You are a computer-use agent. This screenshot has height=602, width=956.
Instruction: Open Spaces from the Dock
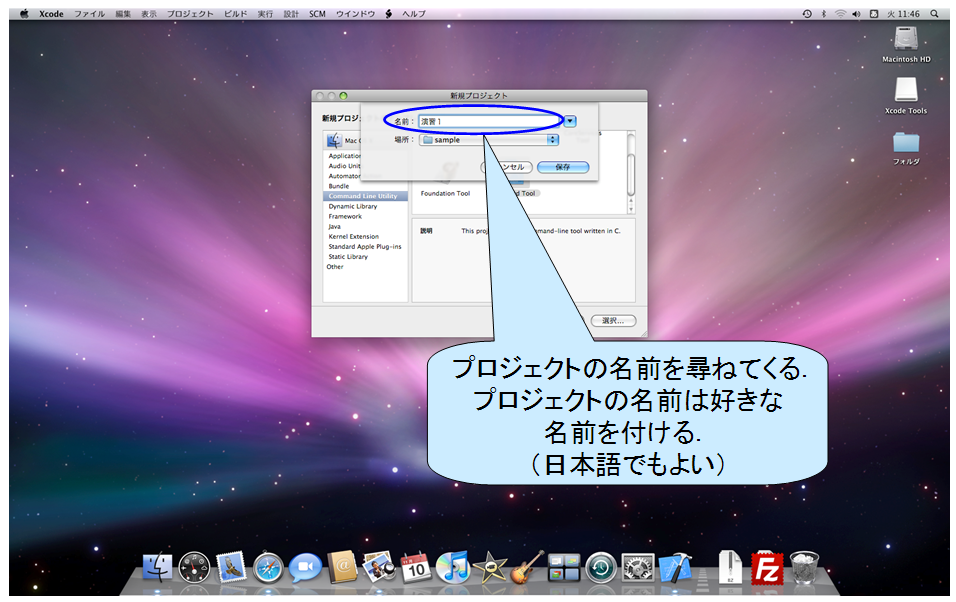[563, 567]
